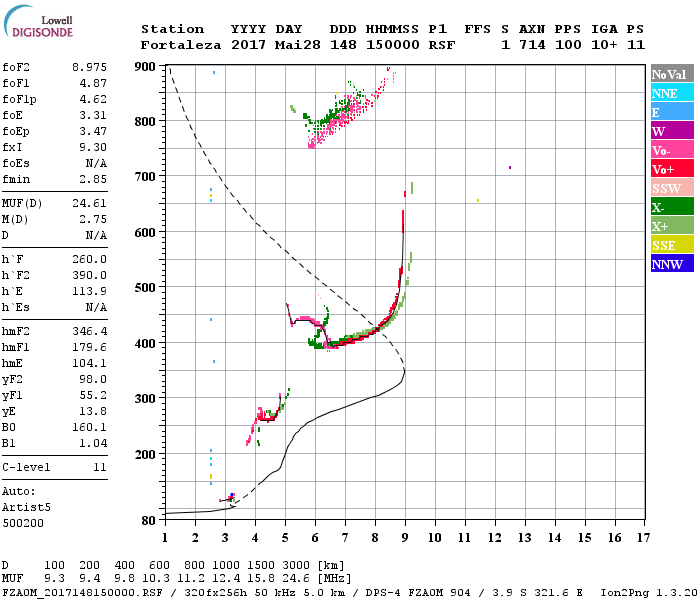Click the 900 km y-axis label
The height and width of the screenshot is (600, 700).
point(145,67)
